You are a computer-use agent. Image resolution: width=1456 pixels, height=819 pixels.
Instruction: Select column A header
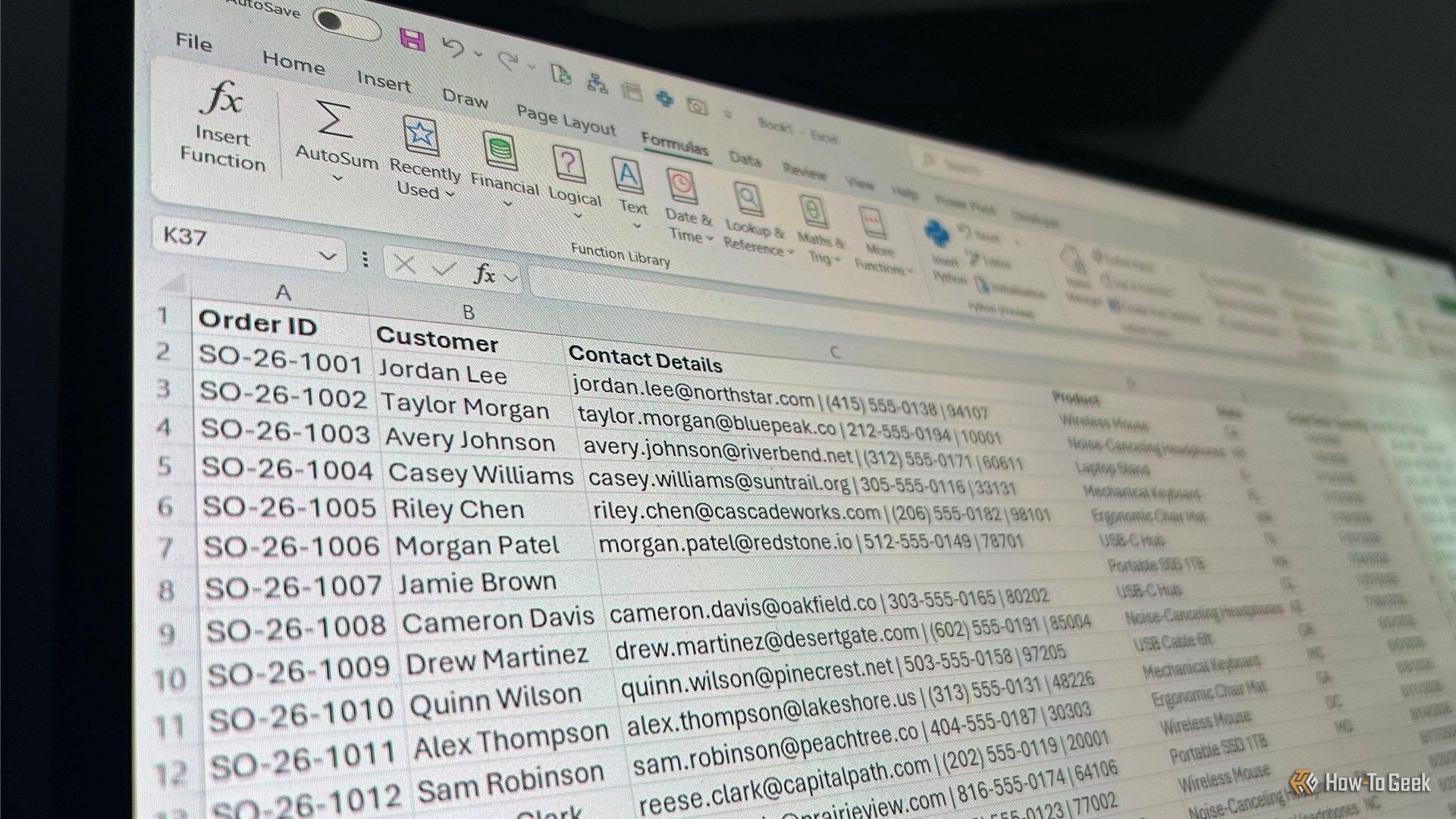click(x=281, y=293)
